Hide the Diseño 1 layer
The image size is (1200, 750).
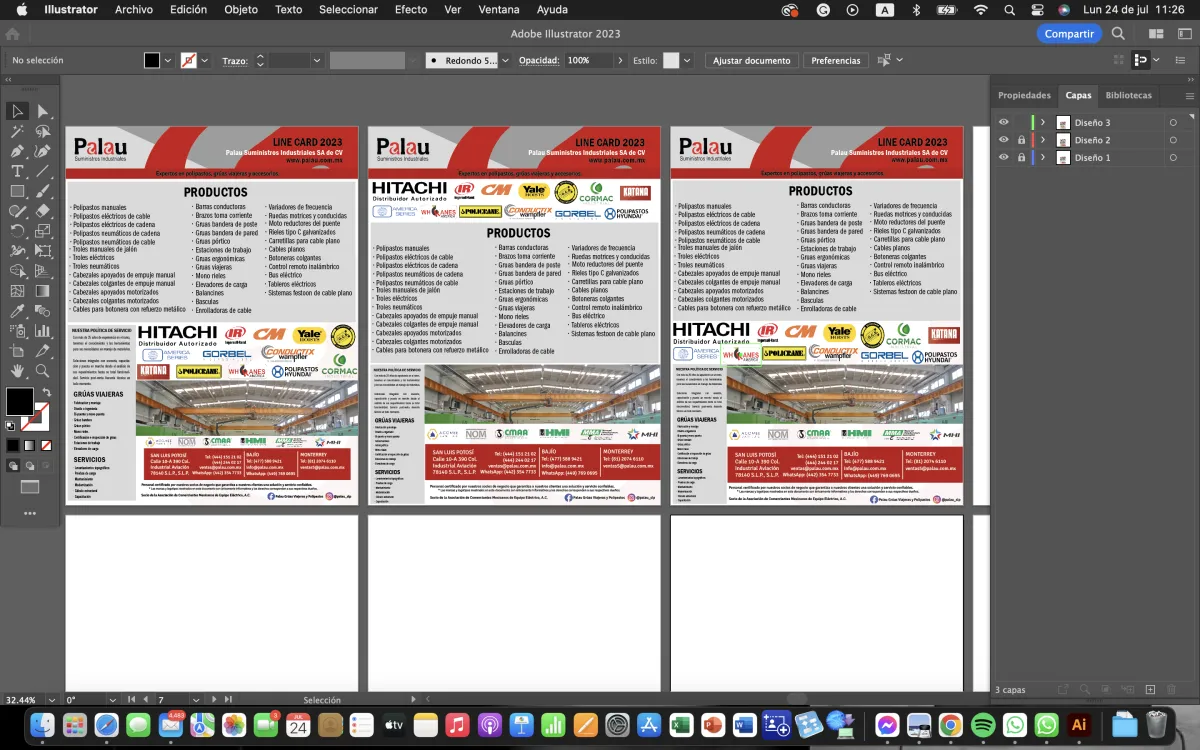pyautogui.click(x=1004, y=157)
